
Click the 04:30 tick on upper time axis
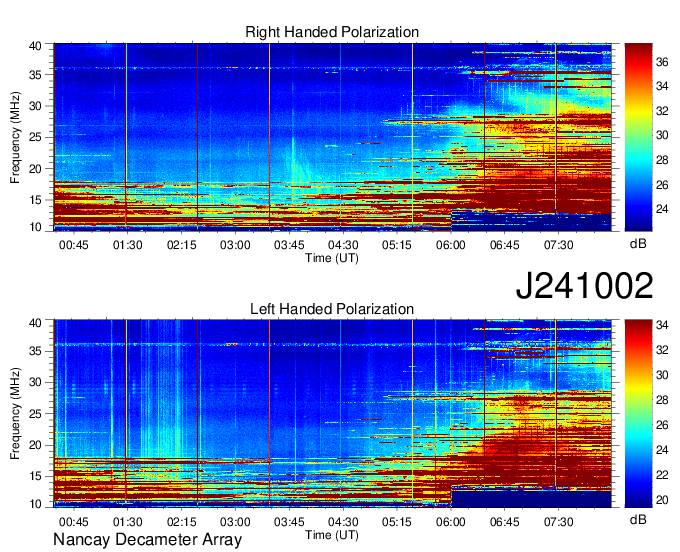click(x=343, y=245)
